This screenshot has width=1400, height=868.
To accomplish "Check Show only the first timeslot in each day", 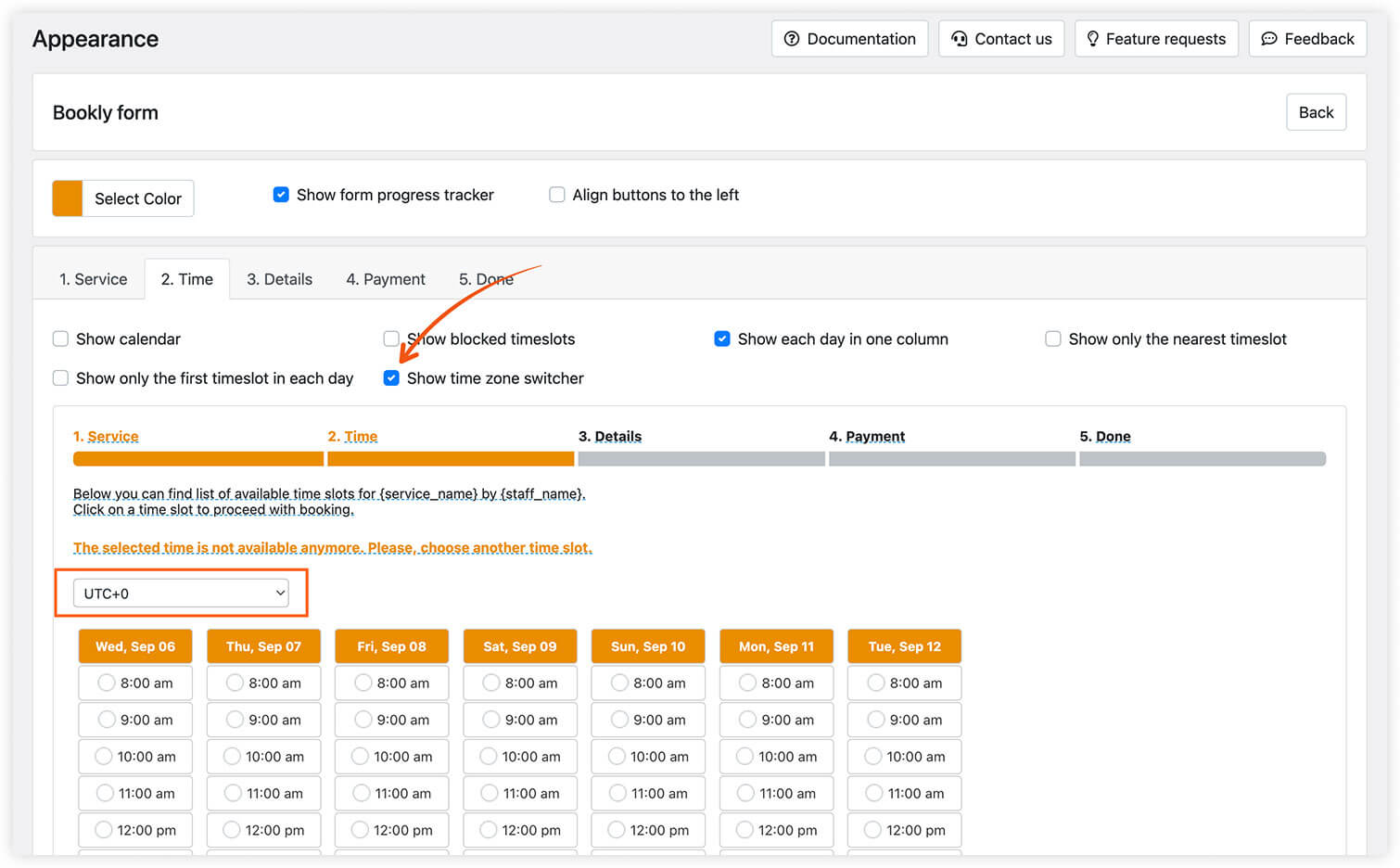I will point(60,377).
